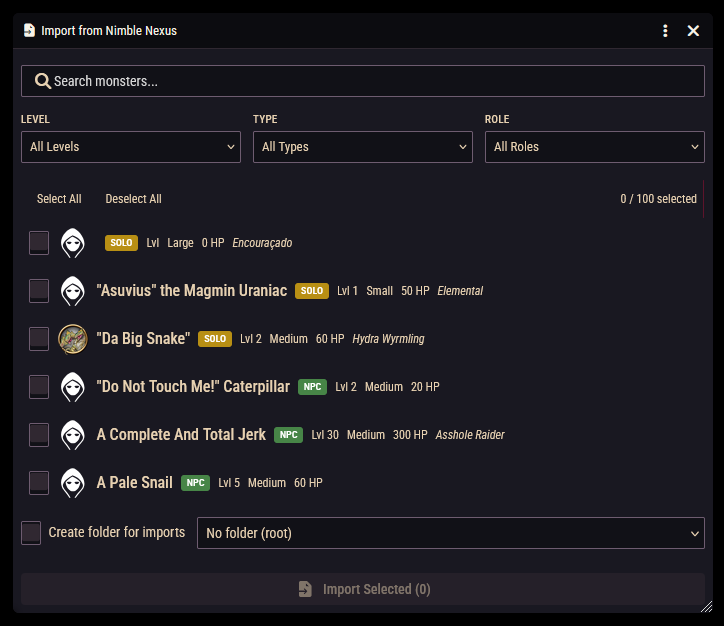Screen dimensions: 724x626
Task: Click the ROLE filter label
Action: [x=497, y=119]
